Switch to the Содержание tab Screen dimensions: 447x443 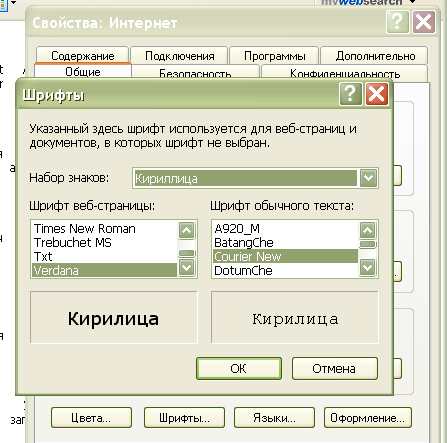(83, 55)
